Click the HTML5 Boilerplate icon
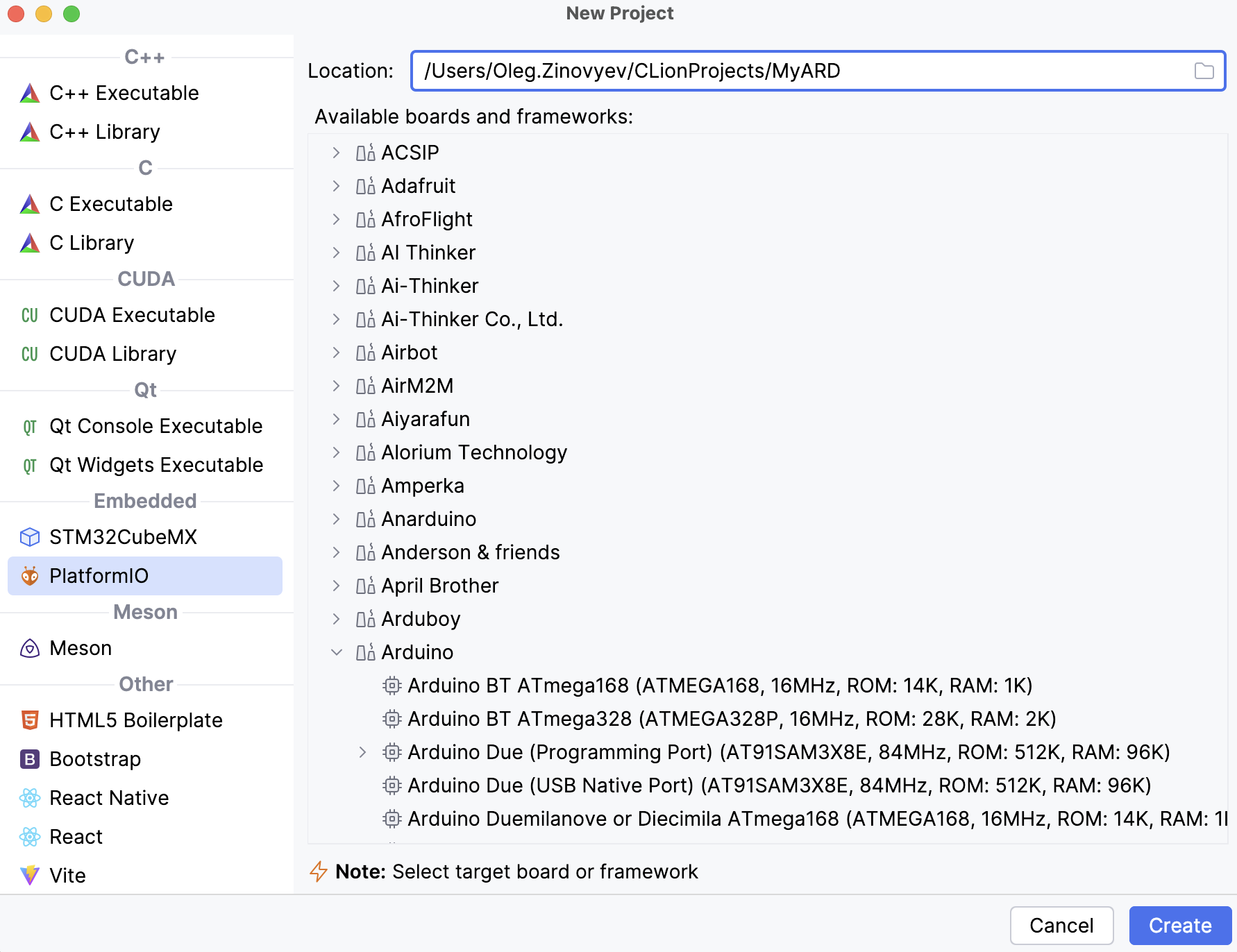Viewport: 1237px width, 952px height. pos(29,720)
